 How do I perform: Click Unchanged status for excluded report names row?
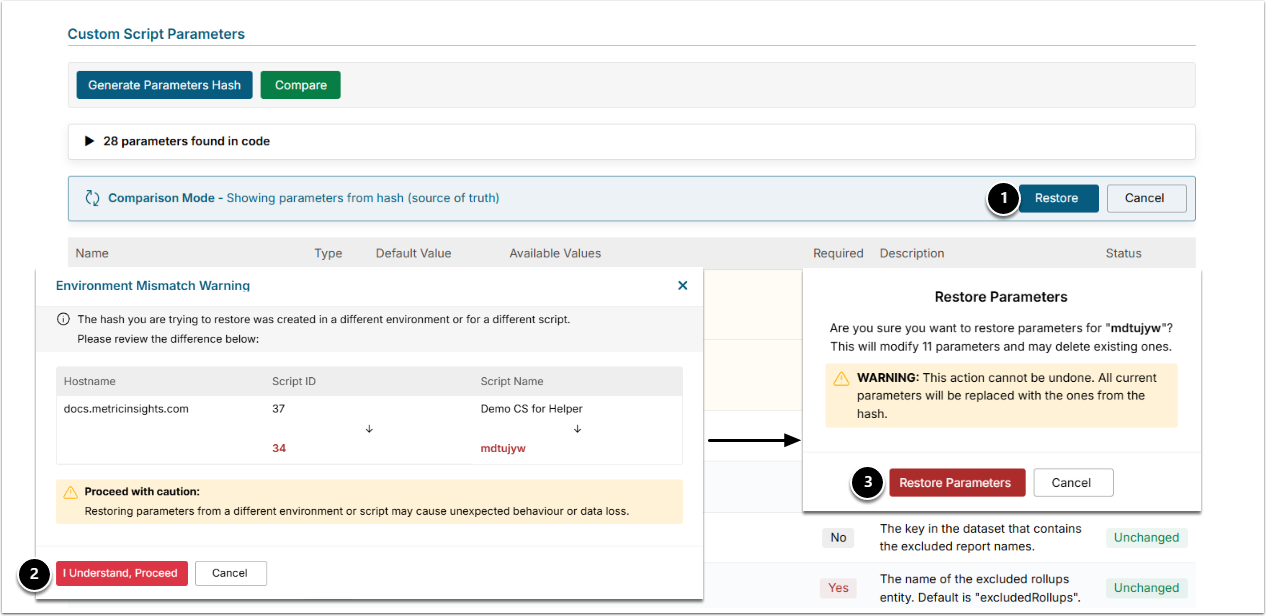[x=1146, y=538]
